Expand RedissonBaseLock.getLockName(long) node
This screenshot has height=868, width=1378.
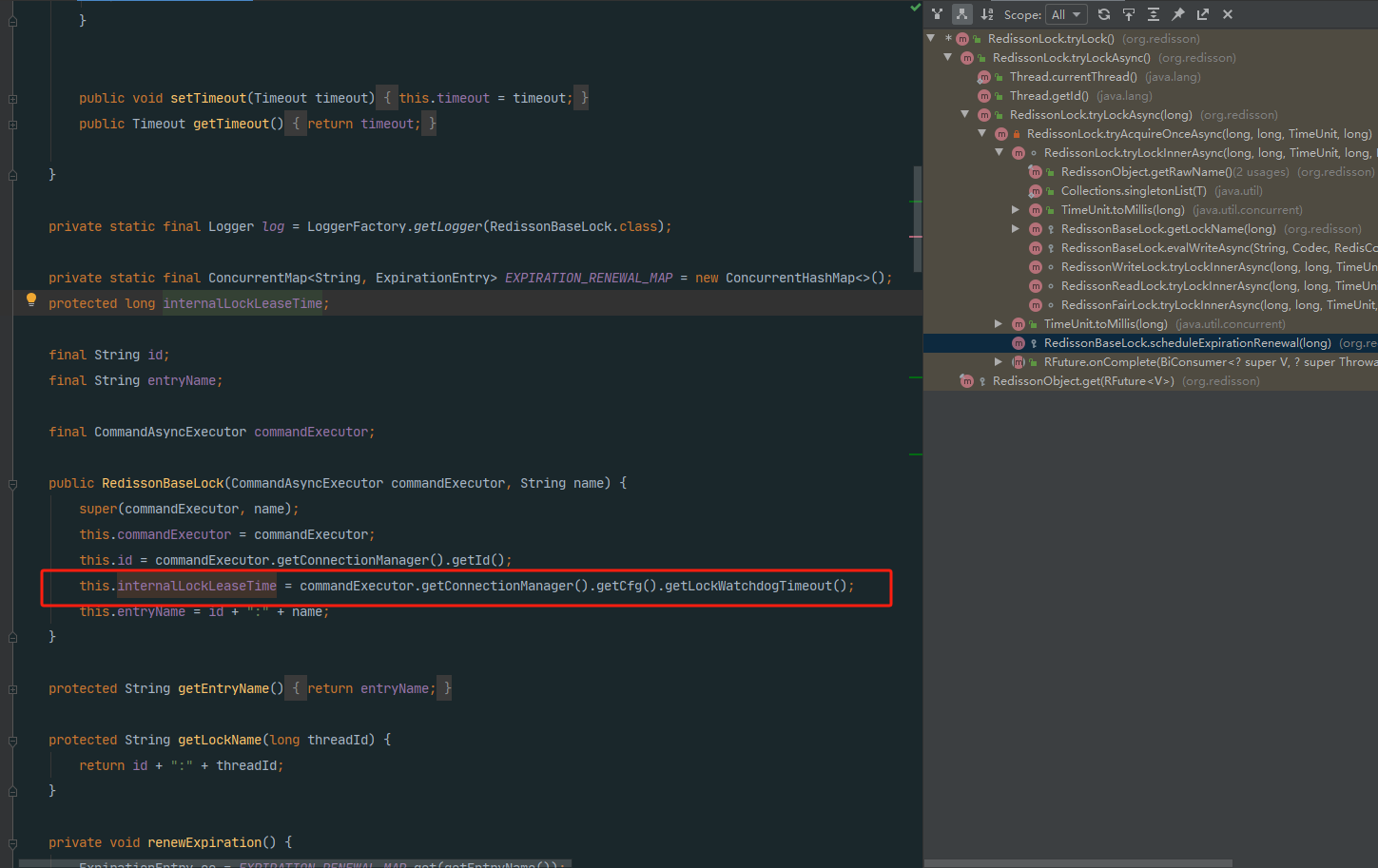tap(1016, 229)
